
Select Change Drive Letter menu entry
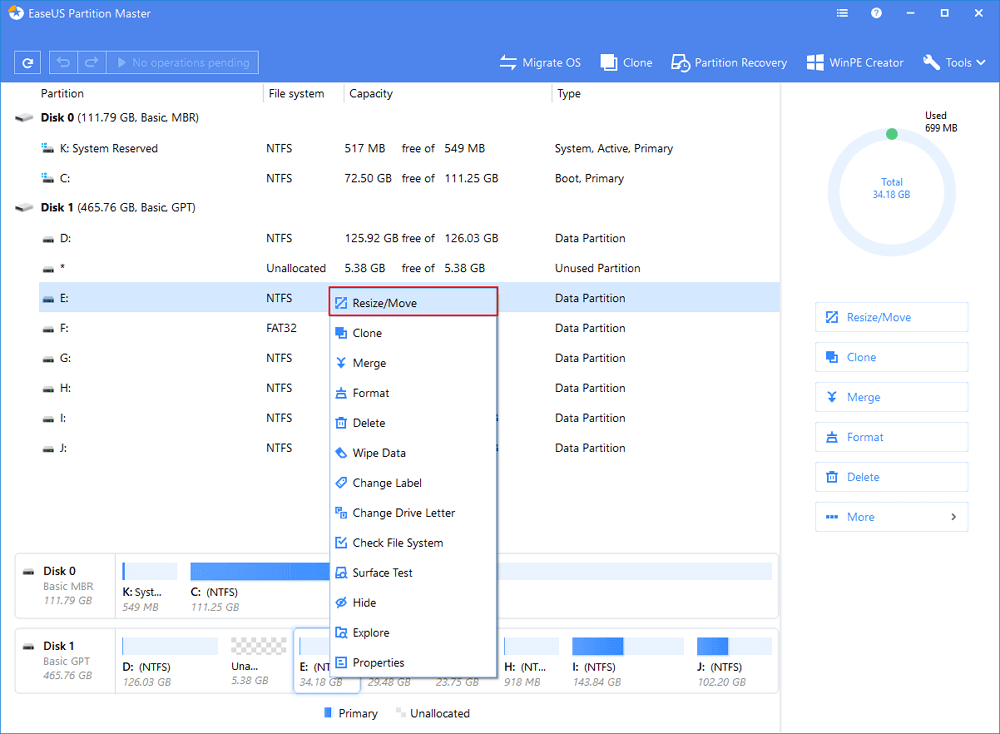coord(403,513)
